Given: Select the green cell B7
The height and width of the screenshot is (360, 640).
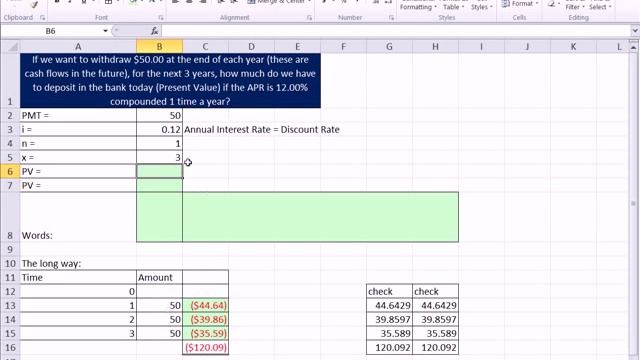Looking at the screenshot, I should (159, 185).
